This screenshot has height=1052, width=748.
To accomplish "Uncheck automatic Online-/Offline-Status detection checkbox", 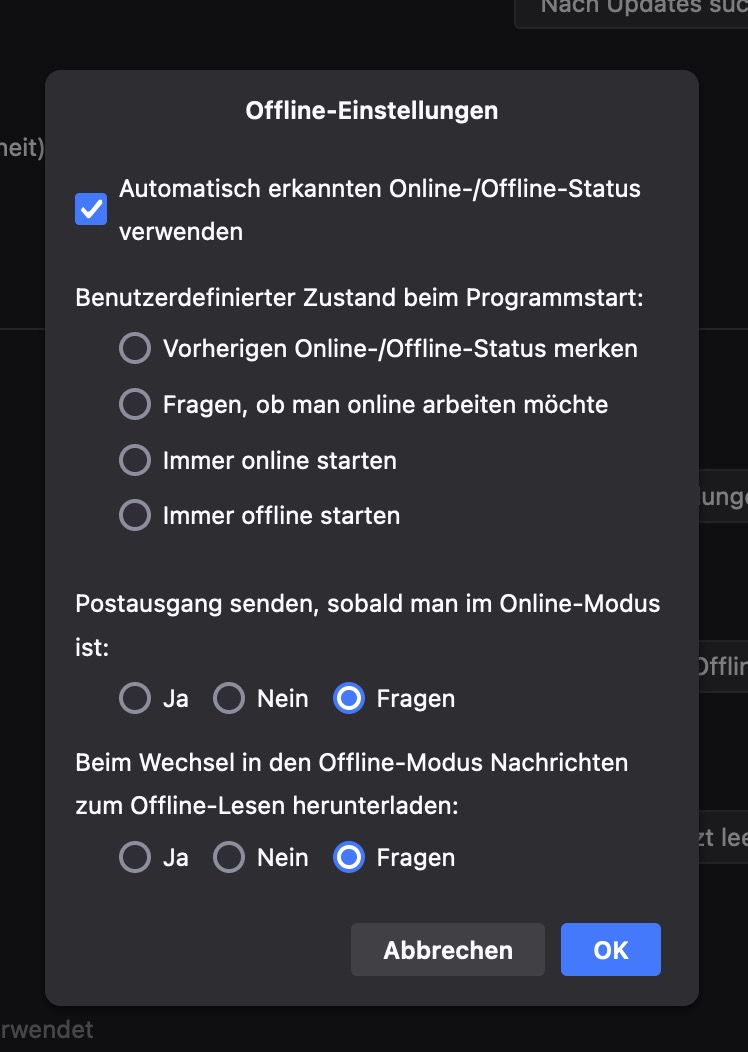I will coord(91,209).
